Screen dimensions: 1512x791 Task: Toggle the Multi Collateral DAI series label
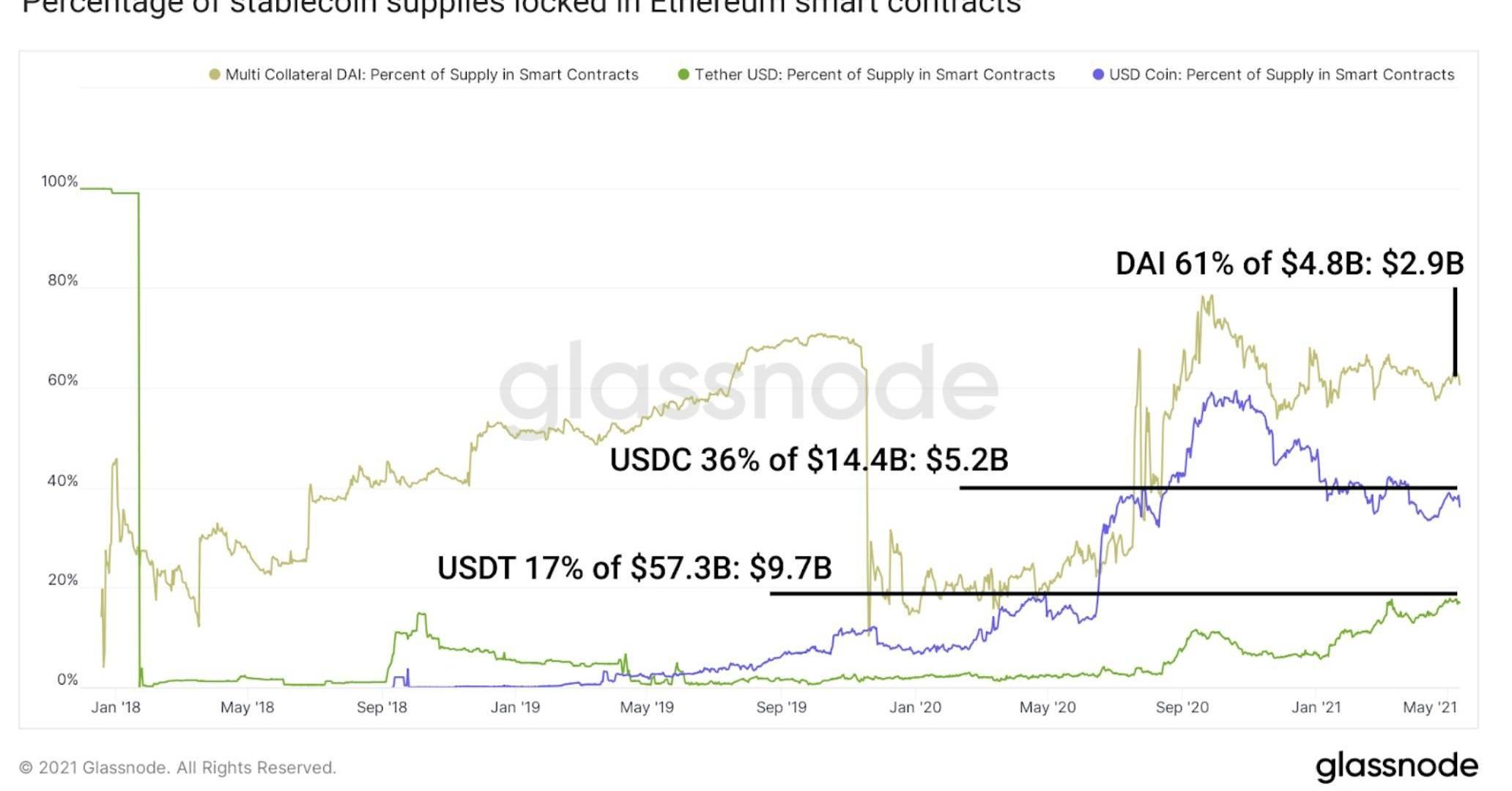click(x=431, y=75)
